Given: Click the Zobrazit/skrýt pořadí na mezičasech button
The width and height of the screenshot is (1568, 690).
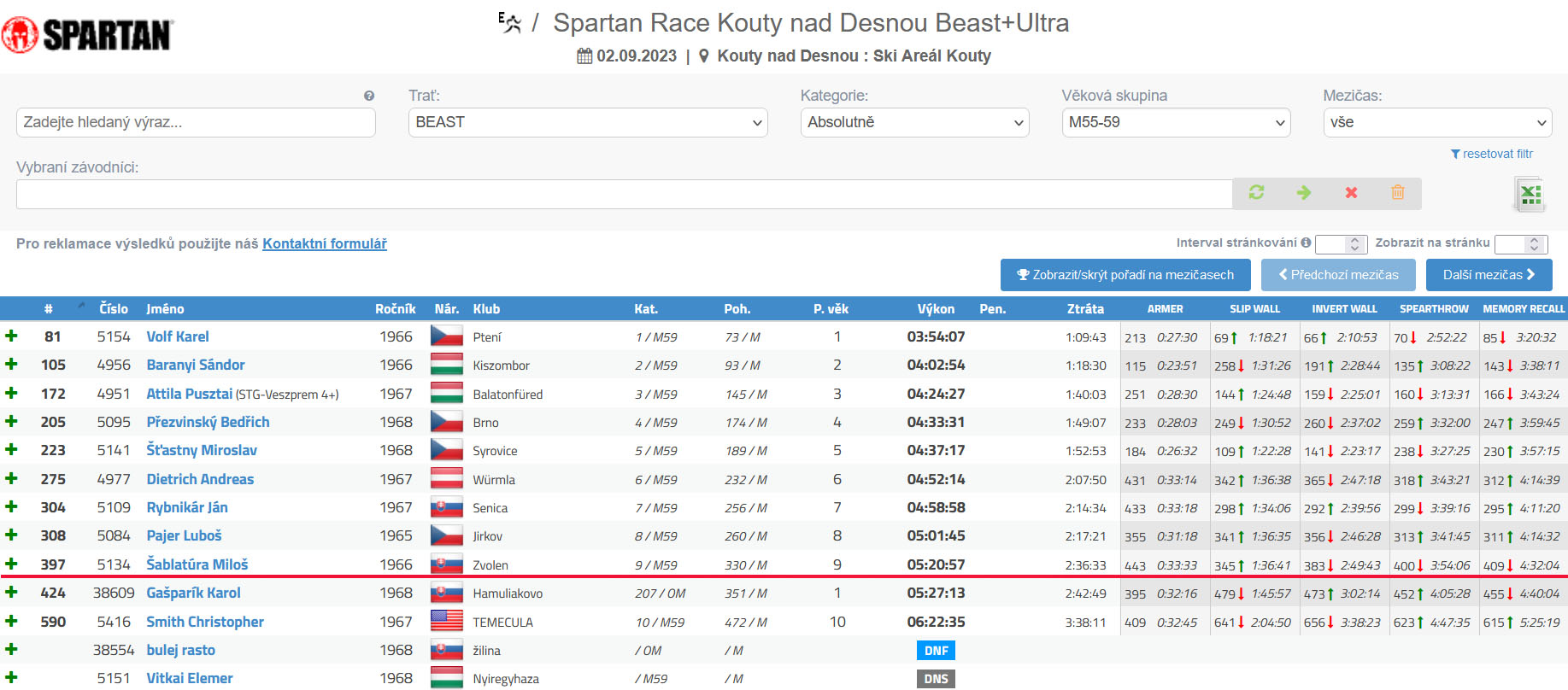Looking at the screenshot, I should pos(1125,275).
